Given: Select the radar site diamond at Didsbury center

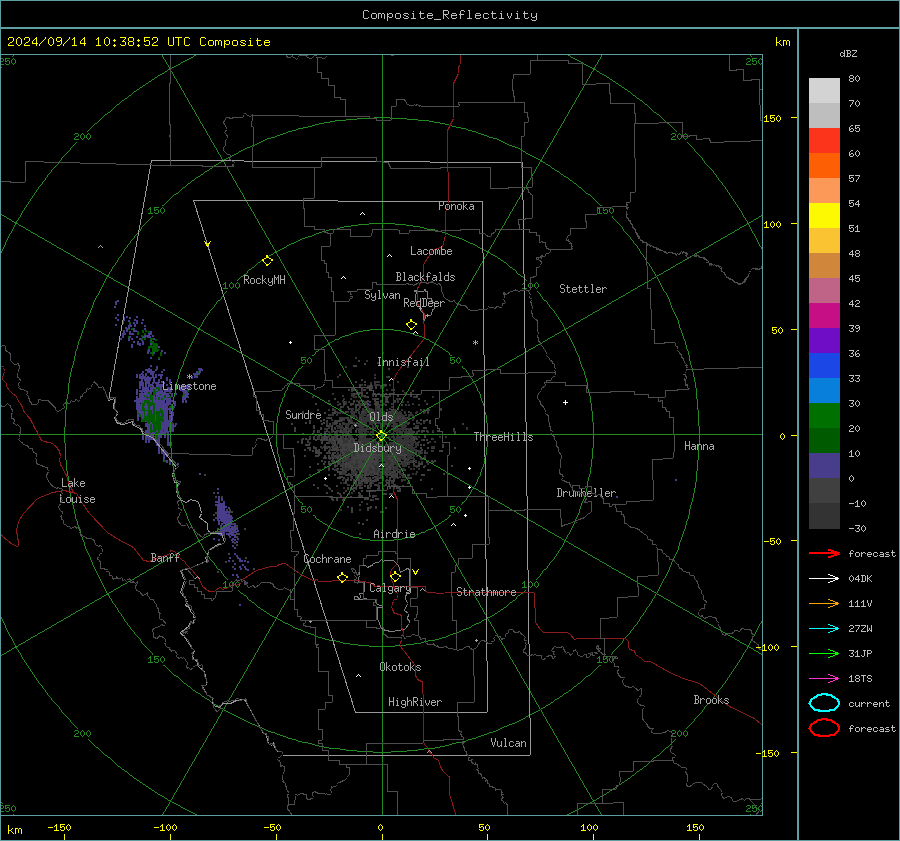Looking at the screenshot, I should 381,436.
